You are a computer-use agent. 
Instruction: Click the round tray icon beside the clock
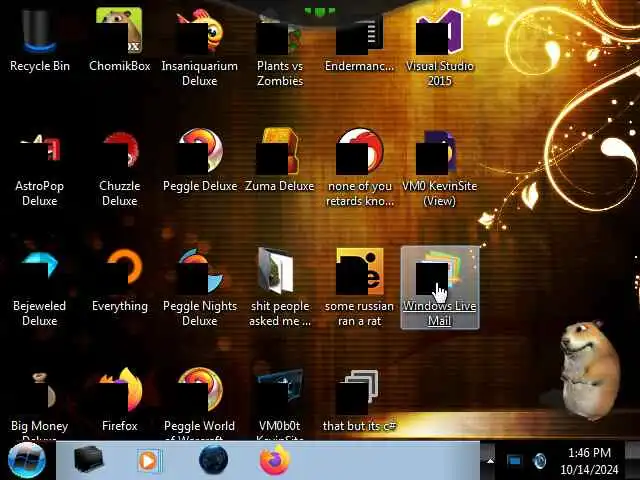point(540,461)
